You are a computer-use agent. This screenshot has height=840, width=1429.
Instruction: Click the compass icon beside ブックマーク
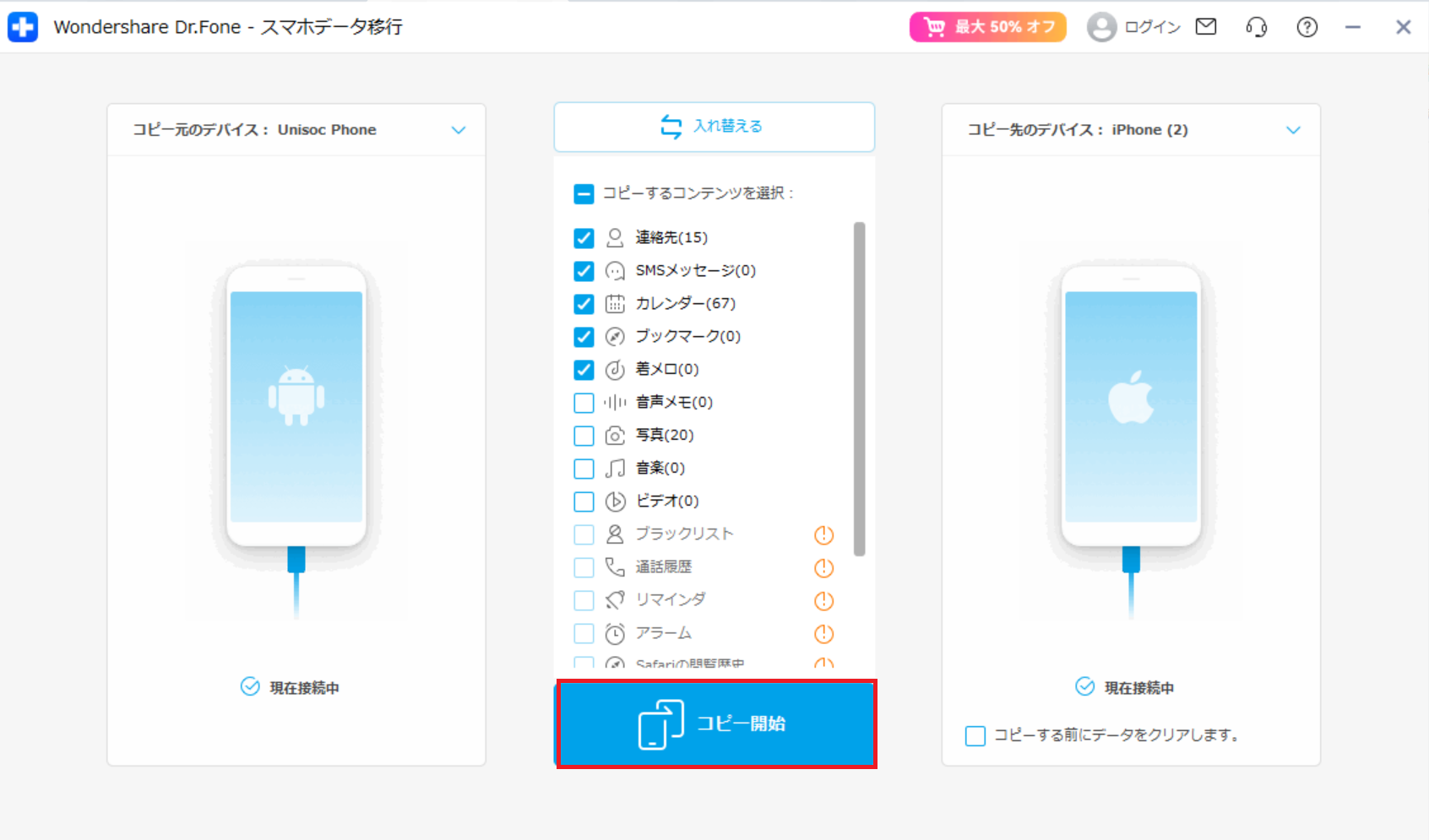[x=615, y=337]
